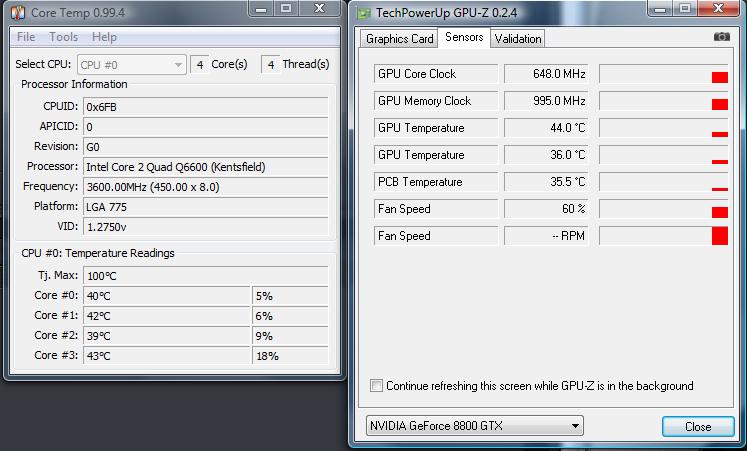
Task: Click the Core #0 load value 5%
Action: tap(291, 296)
